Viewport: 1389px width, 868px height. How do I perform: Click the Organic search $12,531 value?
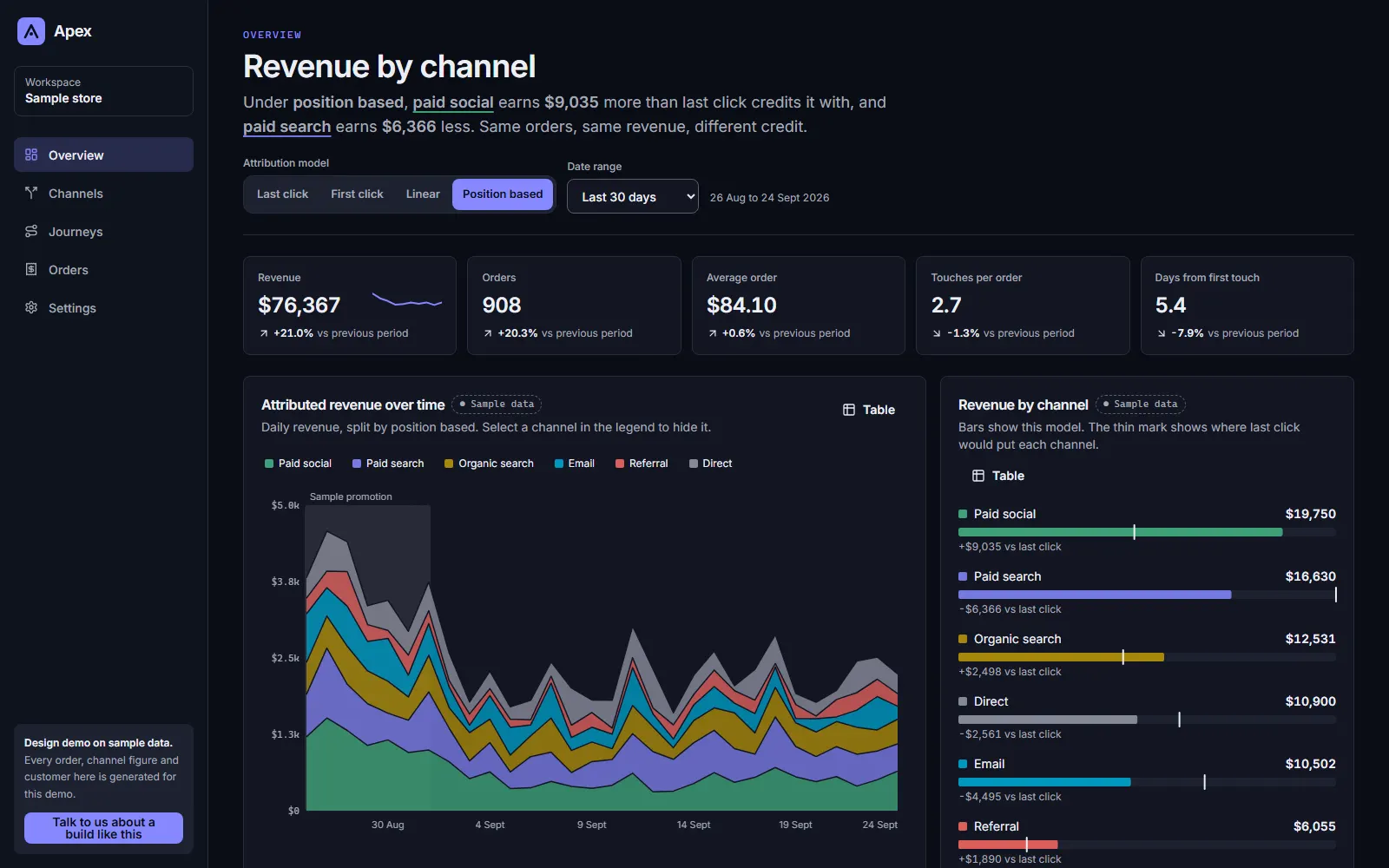tap(1310, 639)
